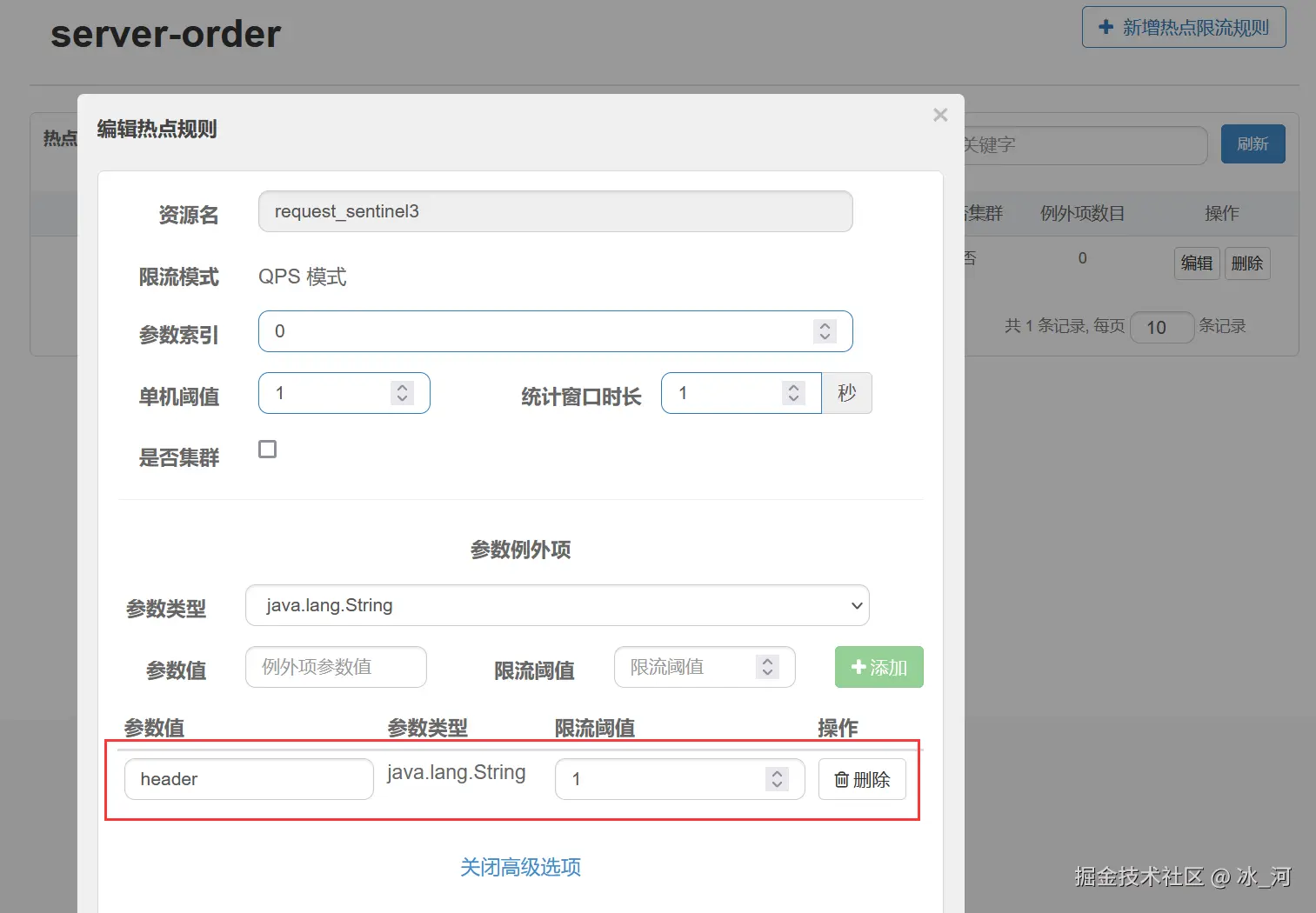The height and width of the screenshot is (913, 1316).
Task: Click the QPS 模式 text
Action: (x=303, y=277)
